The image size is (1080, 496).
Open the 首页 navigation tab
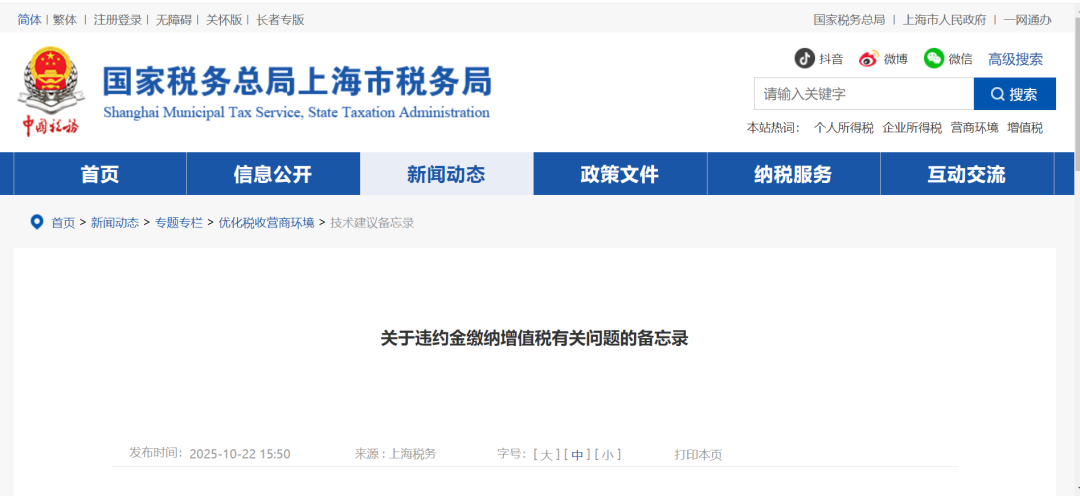click(100, 174)
